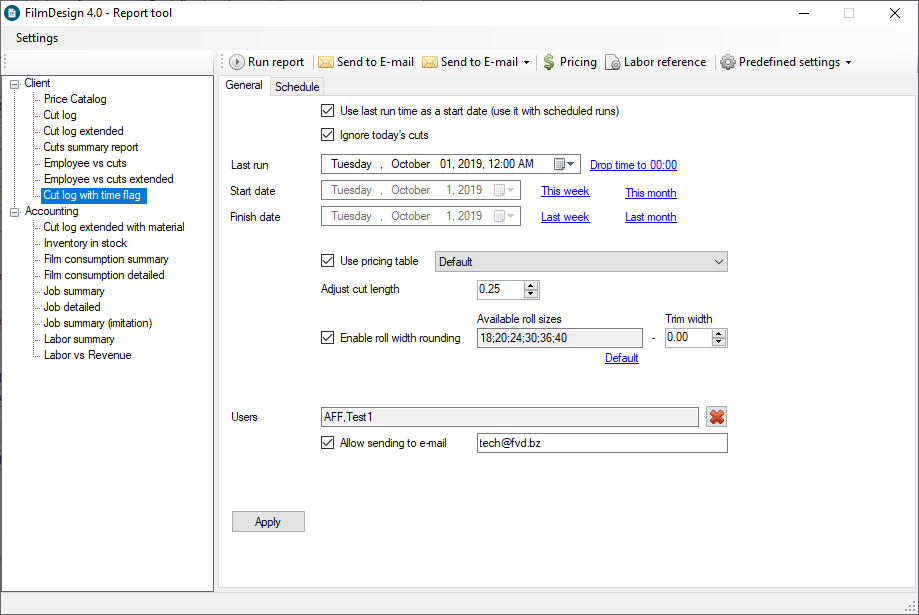Click the Predefined settings gear icon
This screenshot has height=615, width=919.
728,62
